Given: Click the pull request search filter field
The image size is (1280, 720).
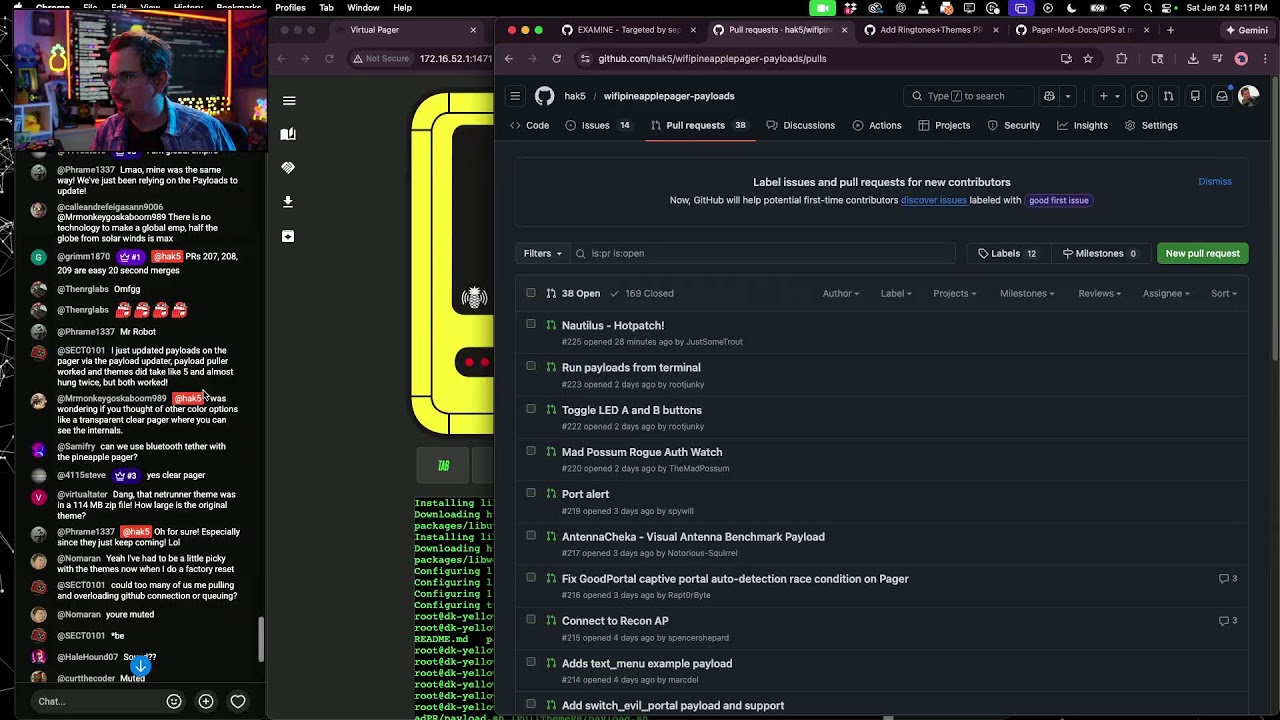Looking at the screenshot, I should pyautogui.click(x=763, y=254).
